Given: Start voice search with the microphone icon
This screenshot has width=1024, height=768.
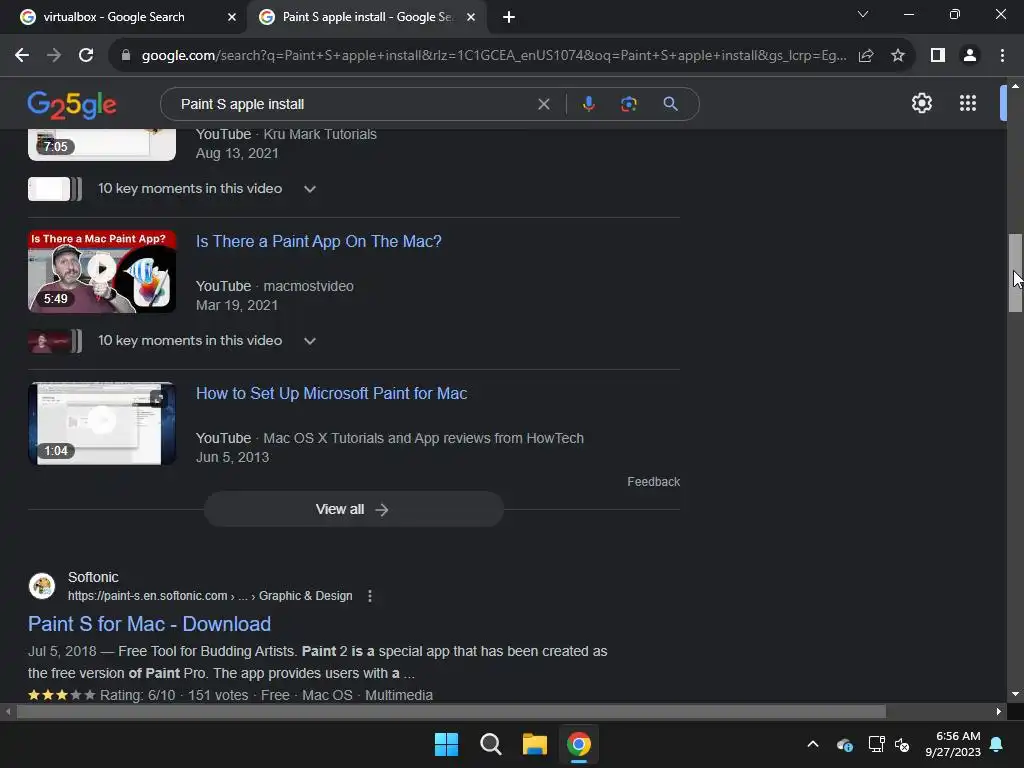Looking at the screenshot, I should coord(588,104).
